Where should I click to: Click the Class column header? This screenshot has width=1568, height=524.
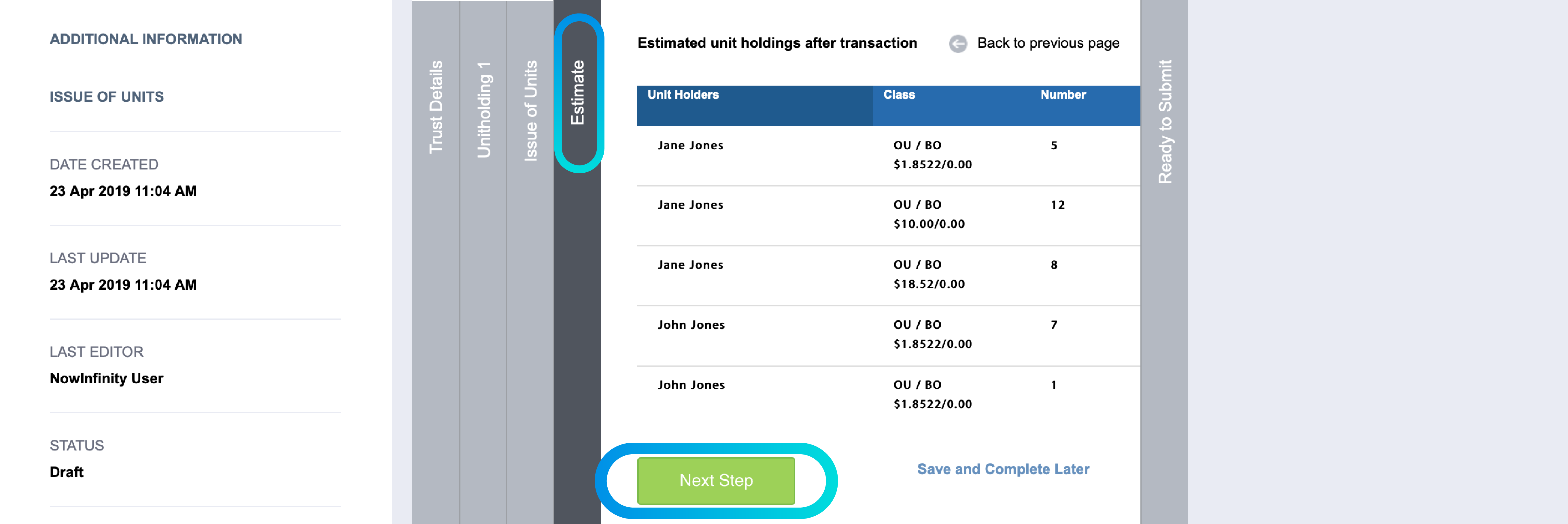[899, 95]
